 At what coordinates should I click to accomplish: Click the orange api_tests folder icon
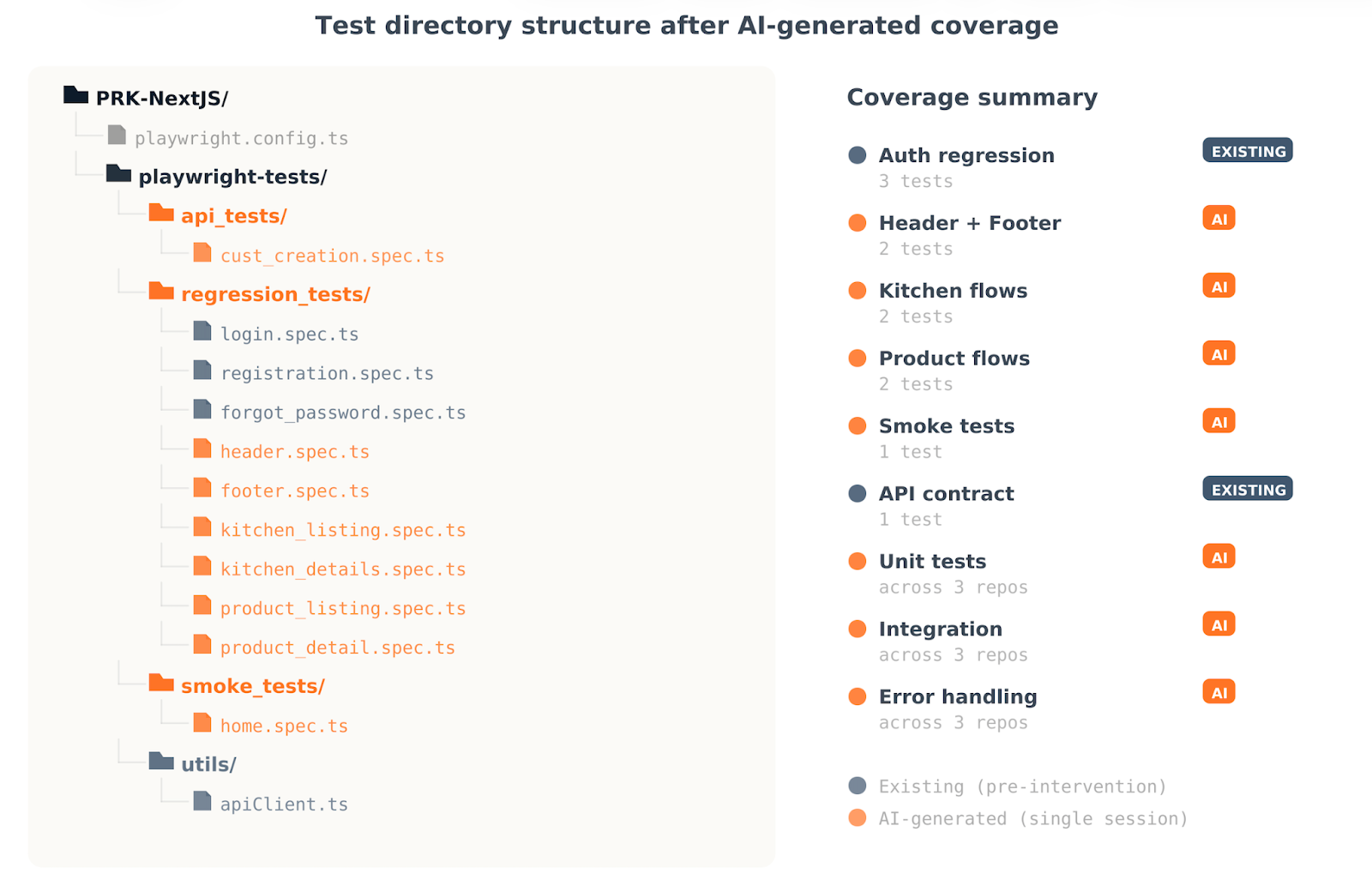[x=160, y=213]
